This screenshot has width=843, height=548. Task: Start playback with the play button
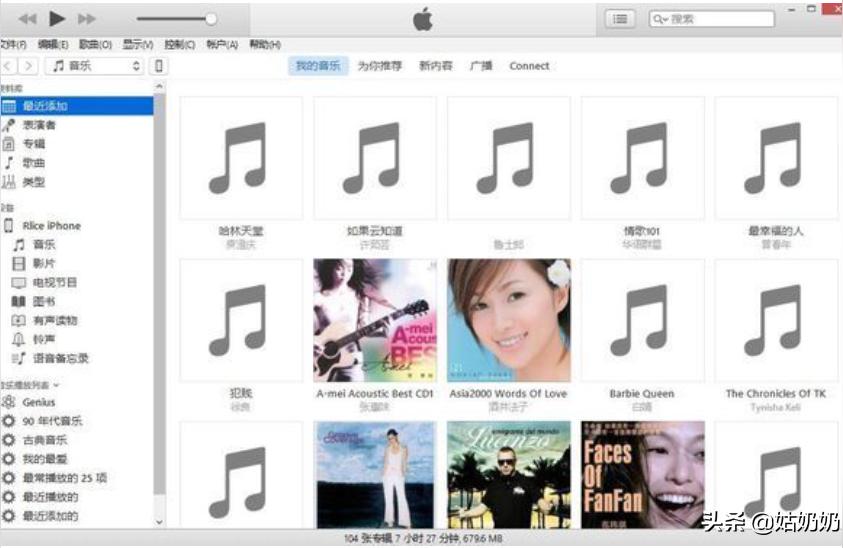pos(56,19)
